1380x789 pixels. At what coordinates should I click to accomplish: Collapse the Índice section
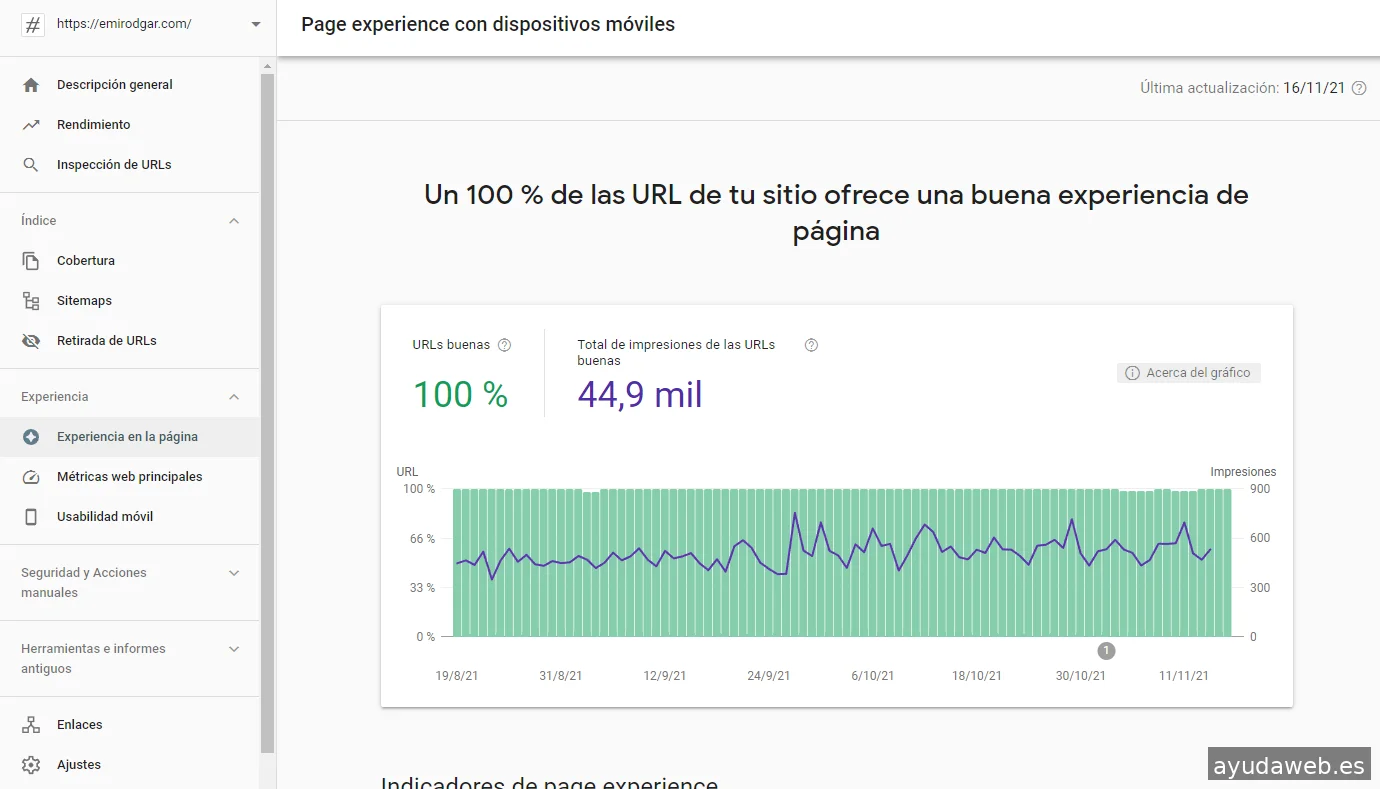tap(234, 221)
